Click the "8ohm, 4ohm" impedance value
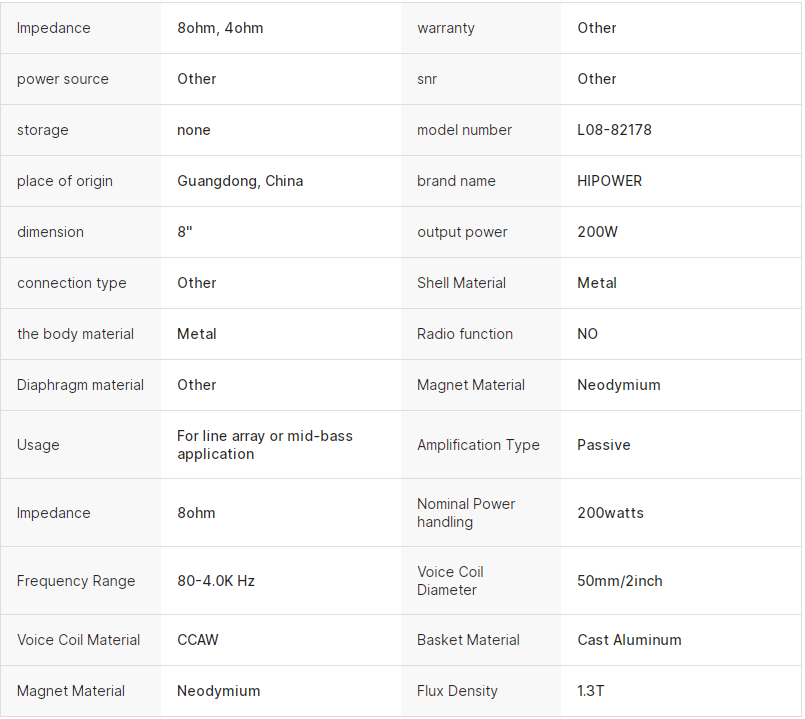The image size is (805, 719). coord(220,28)
